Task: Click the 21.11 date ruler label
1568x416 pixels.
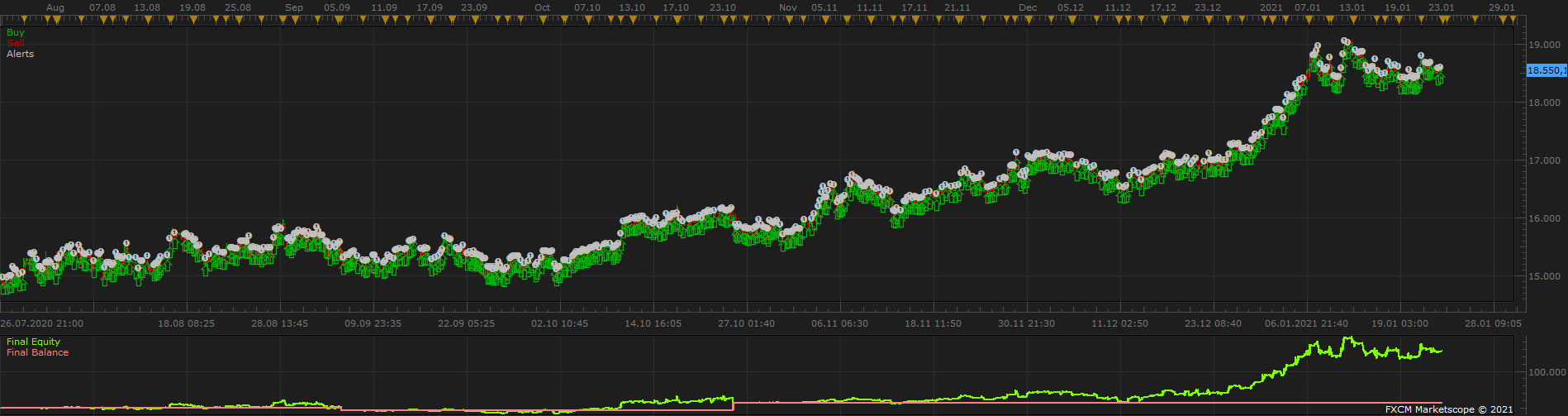Action: (x=957, y=7)
